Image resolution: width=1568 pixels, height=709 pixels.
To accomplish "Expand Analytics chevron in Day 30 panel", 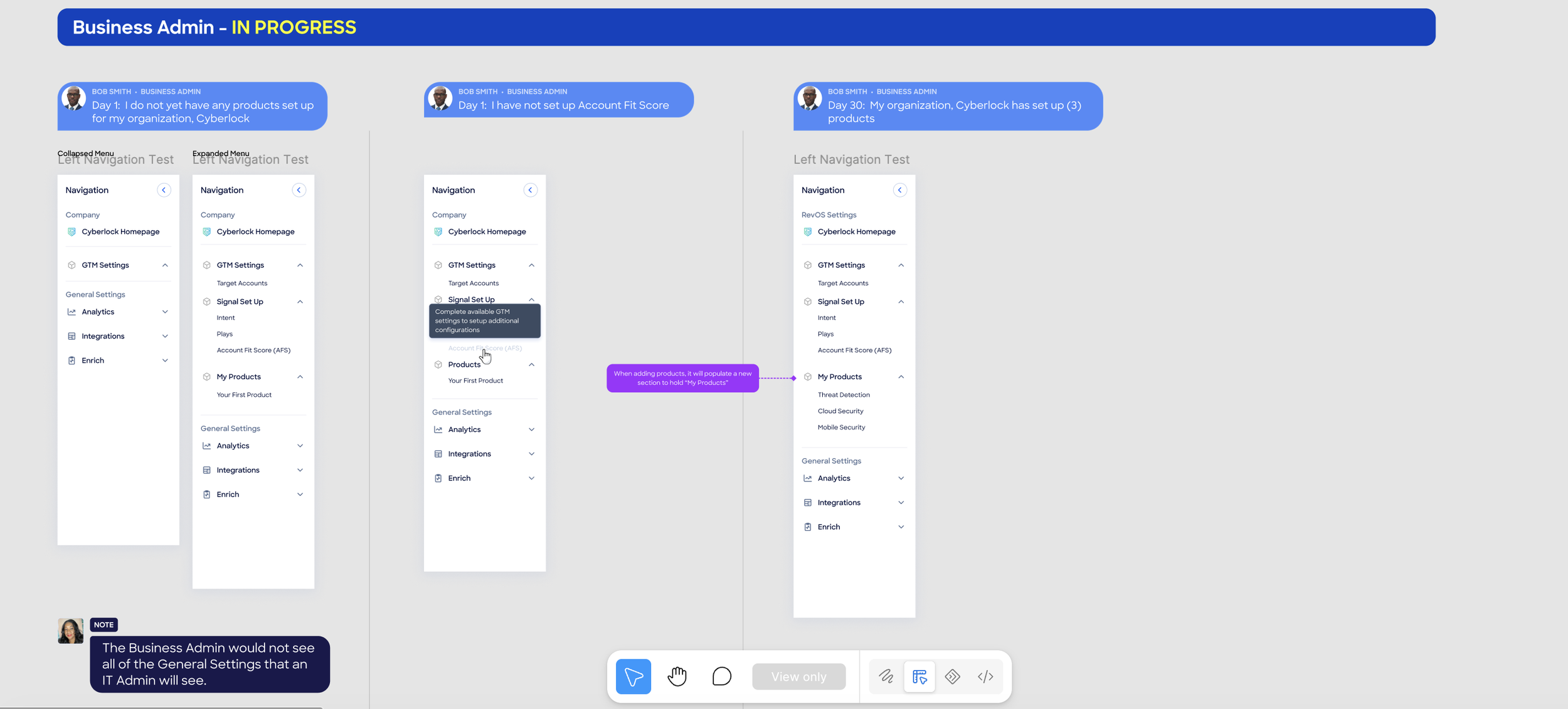I will click(901, 478).
